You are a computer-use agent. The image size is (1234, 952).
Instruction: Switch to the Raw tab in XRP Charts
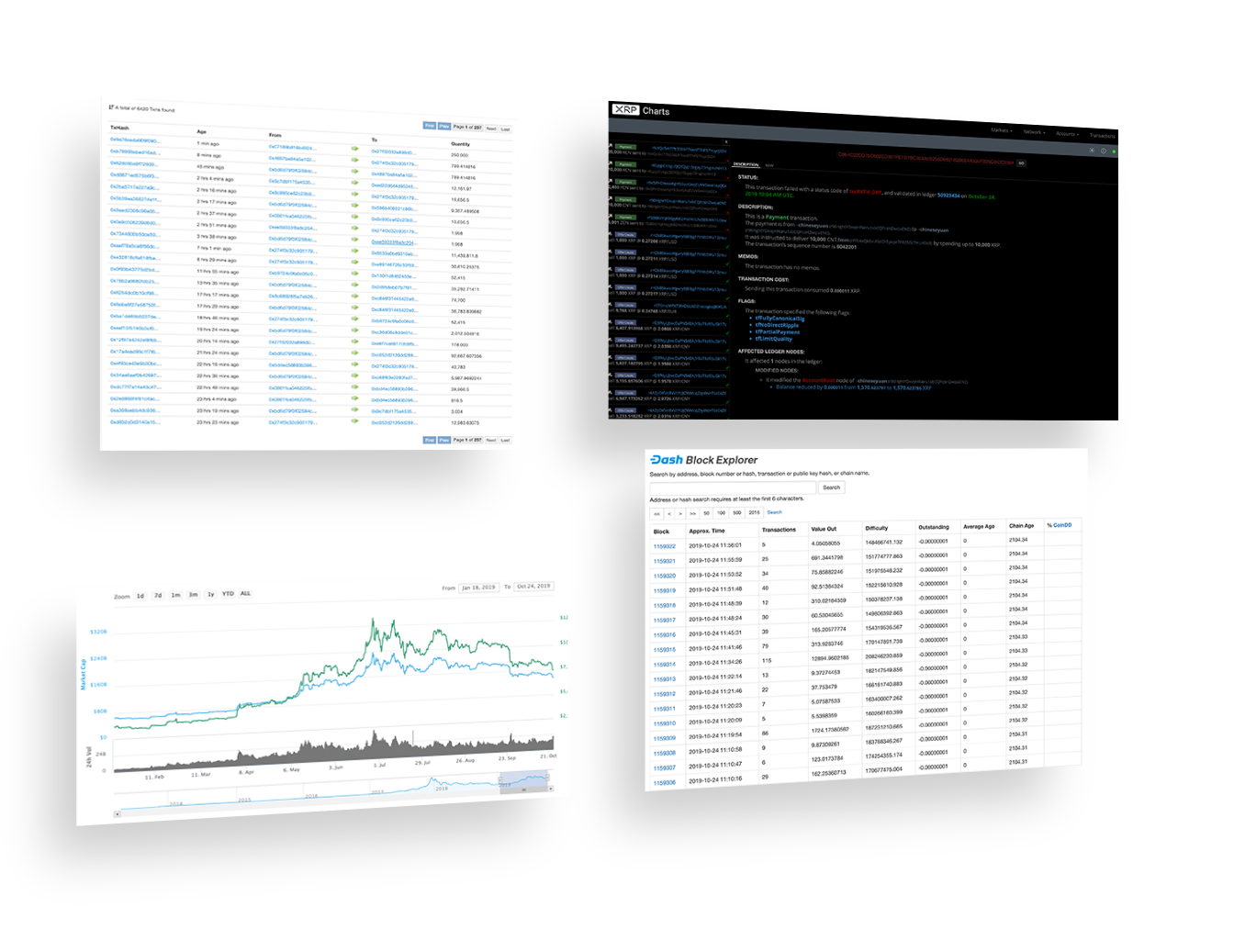point(769,165)
